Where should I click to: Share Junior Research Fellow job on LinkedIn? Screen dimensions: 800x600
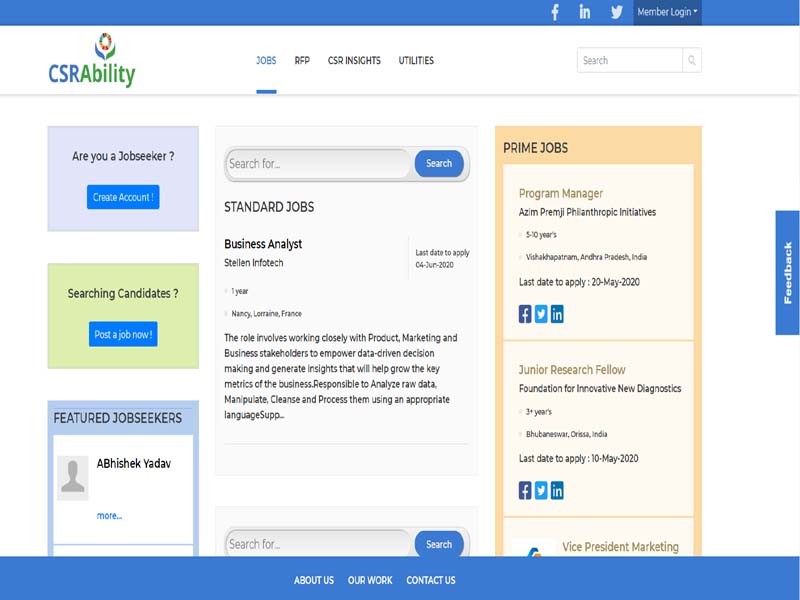coord(557,490)
